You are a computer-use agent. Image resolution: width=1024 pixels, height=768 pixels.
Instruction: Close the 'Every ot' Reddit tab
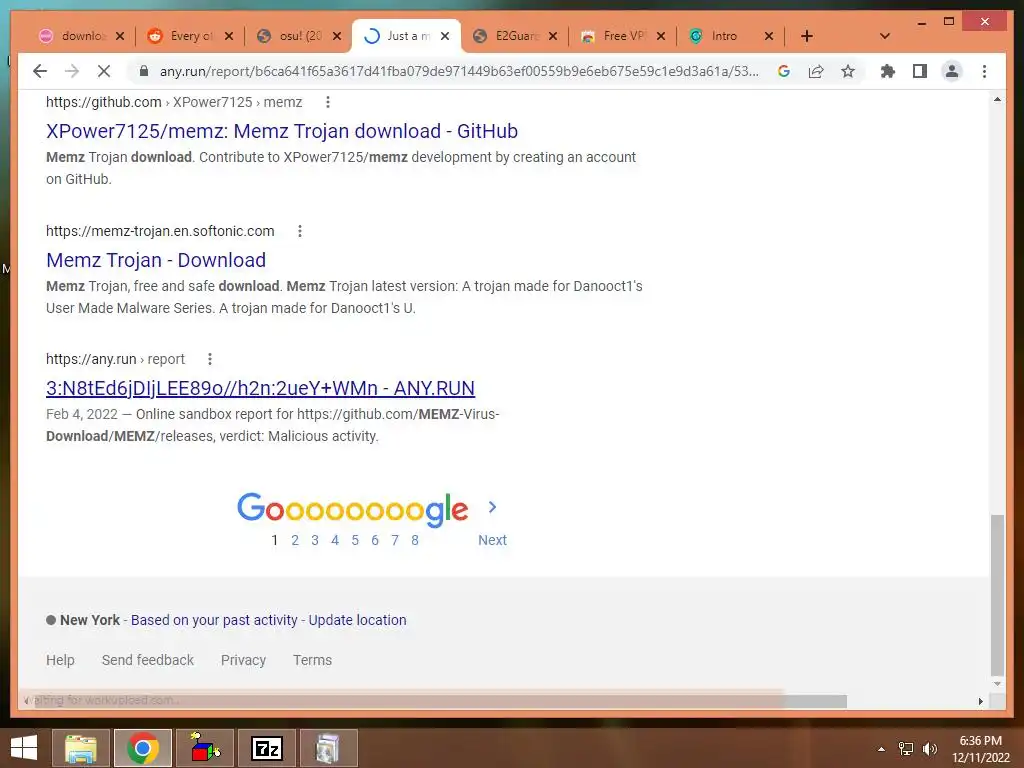[x=229, y=36]
